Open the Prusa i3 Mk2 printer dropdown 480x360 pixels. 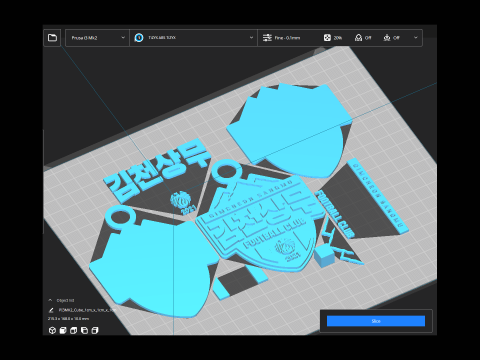click(x=97, y=38)
